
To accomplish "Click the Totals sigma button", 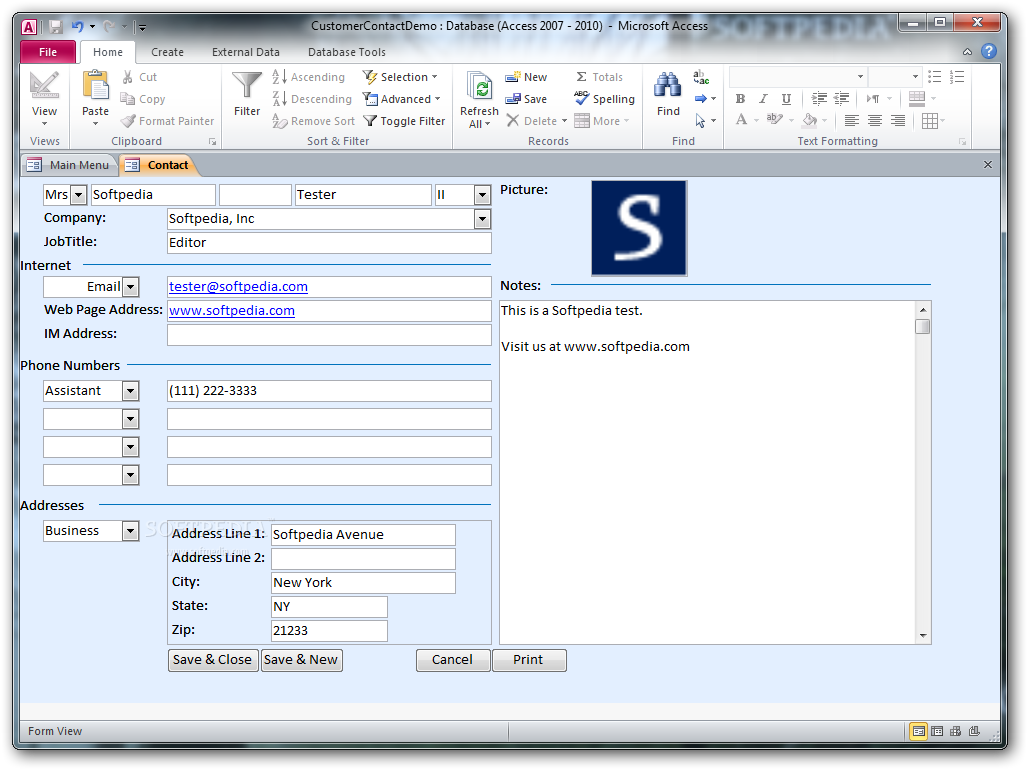I will coord(599,77).
